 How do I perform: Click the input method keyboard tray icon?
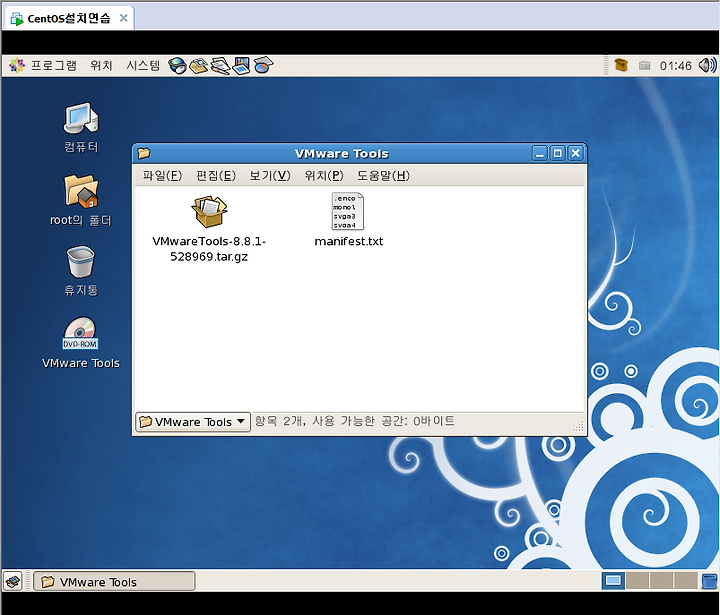[x=644, y=66]
